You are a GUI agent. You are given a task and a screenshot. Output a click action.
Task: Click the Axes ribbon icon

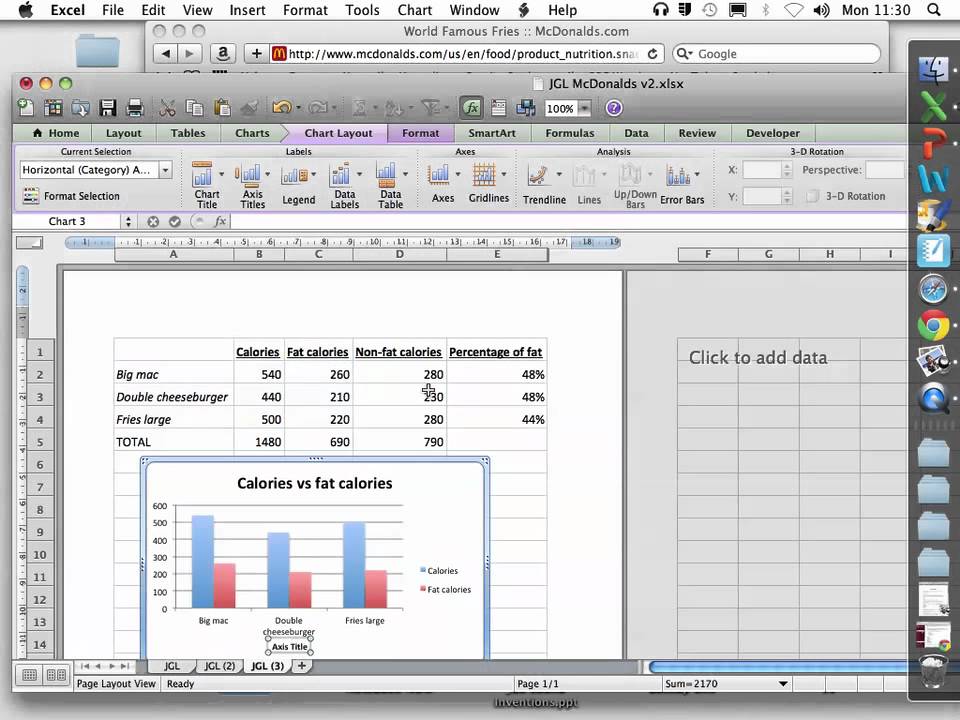click(438, 176)
